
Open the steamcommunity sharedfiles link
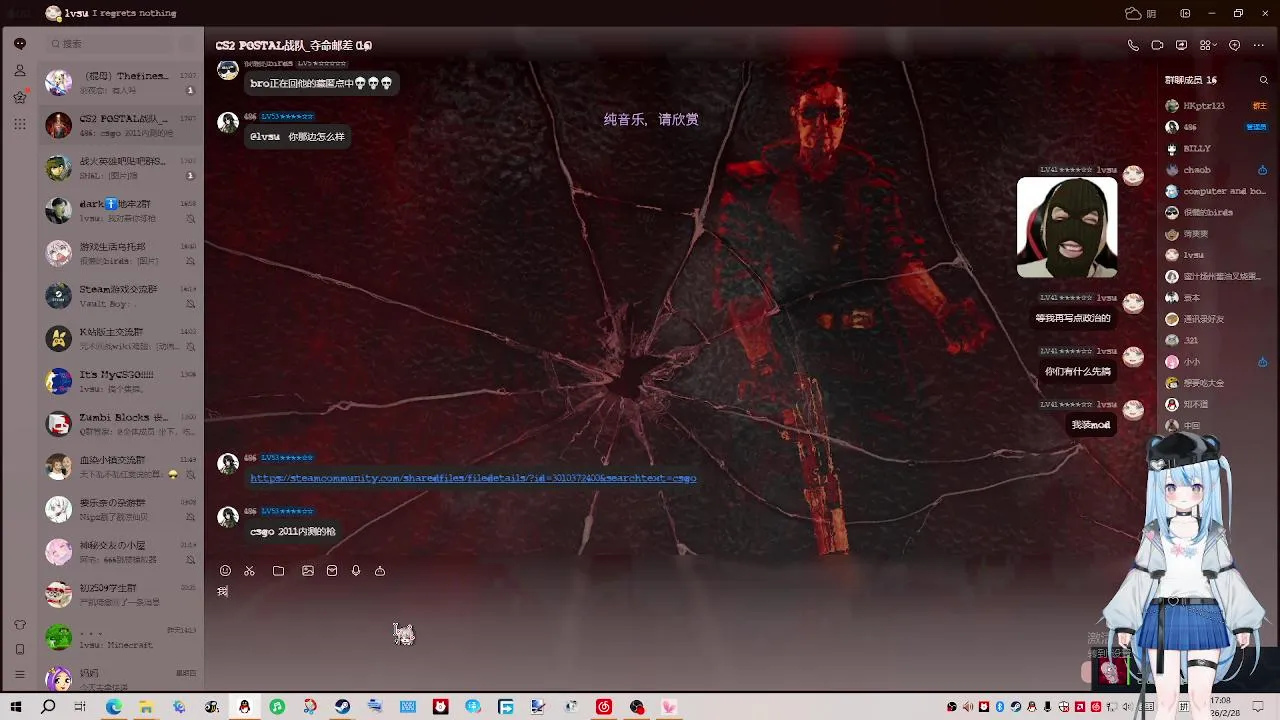click(x=473, y=478)
